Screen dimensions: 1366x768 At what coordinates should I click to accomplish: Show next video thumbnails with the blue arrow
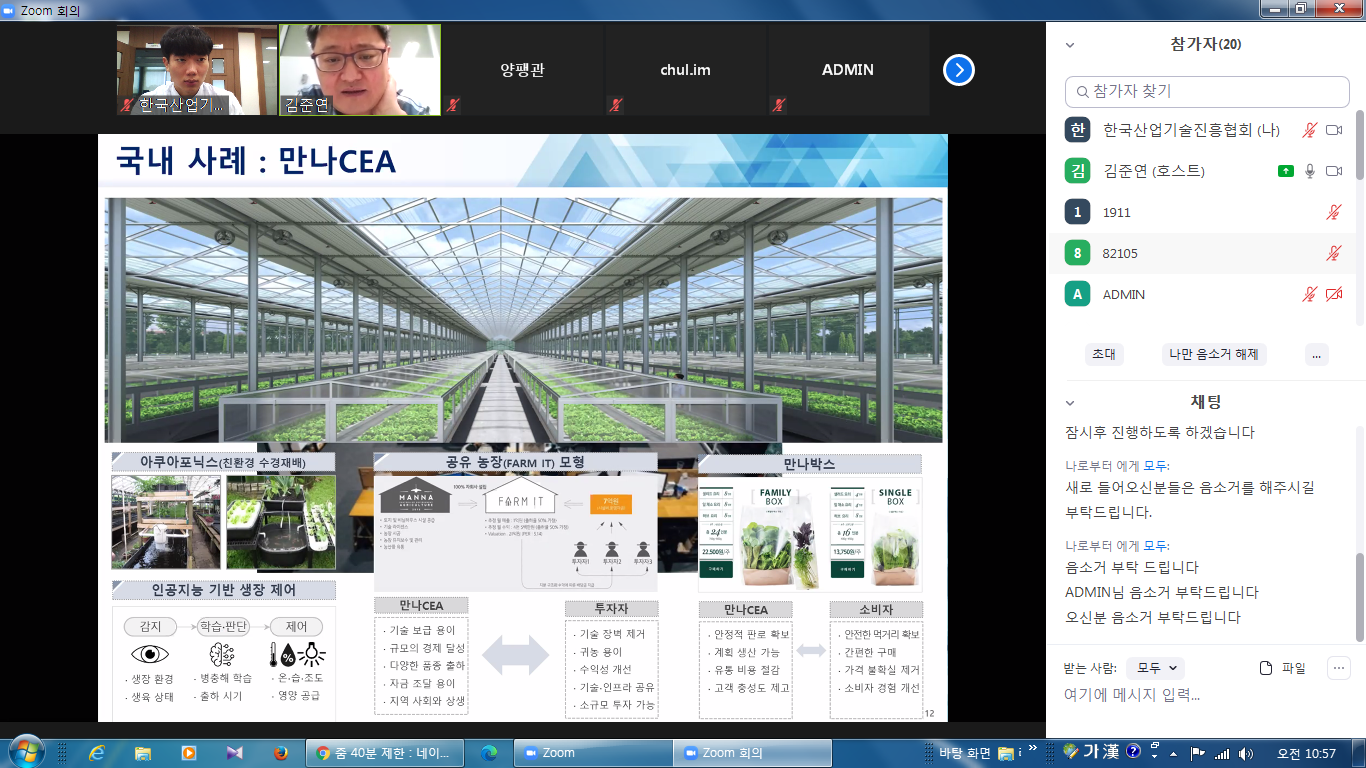959,70
